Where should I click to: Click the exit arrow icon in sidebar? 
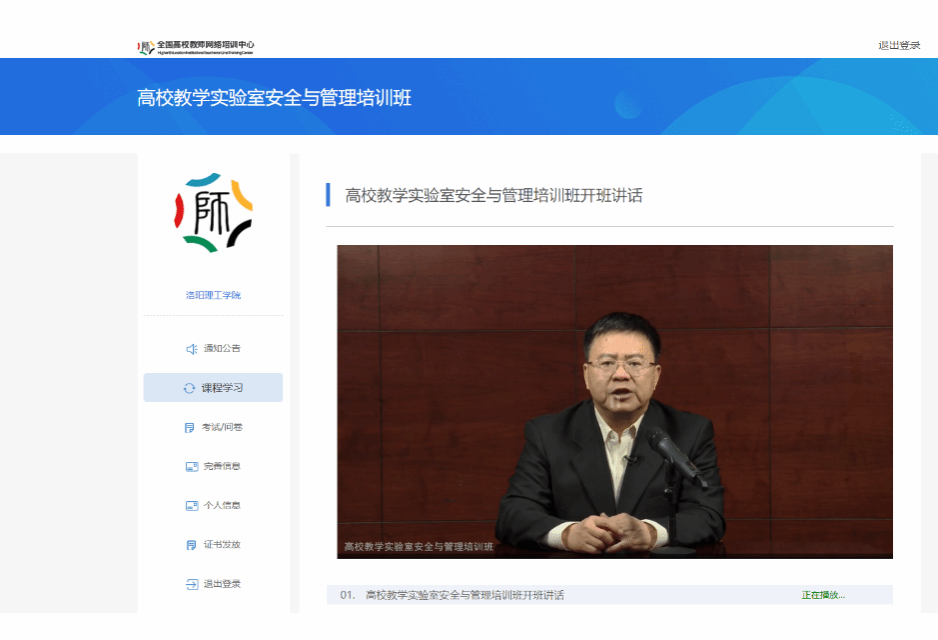pos(191,584)
